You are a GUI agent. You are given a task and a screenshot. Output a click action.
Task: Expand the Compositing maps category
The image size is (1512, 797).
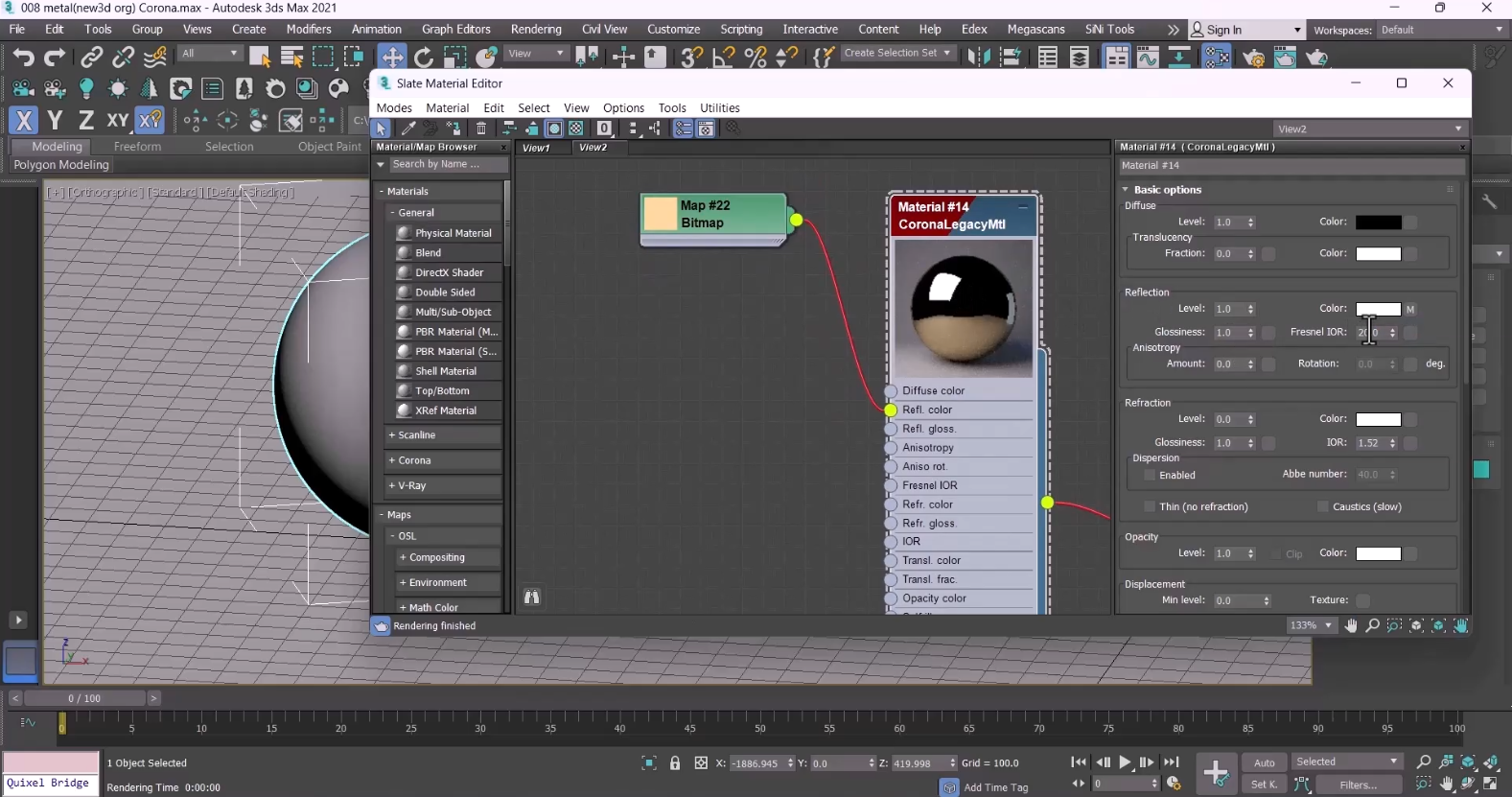pyautogui.click(x=404, y=558)
